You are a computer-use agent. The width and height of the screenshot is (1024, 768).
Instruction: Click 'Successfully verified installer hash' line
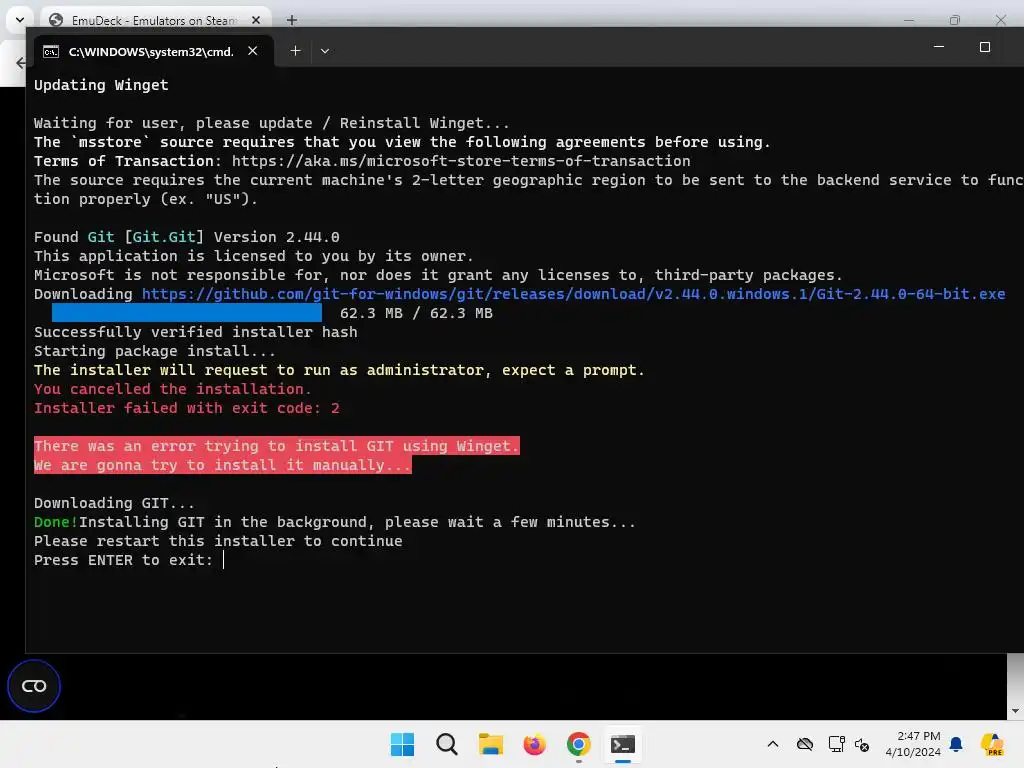point(196,332)
